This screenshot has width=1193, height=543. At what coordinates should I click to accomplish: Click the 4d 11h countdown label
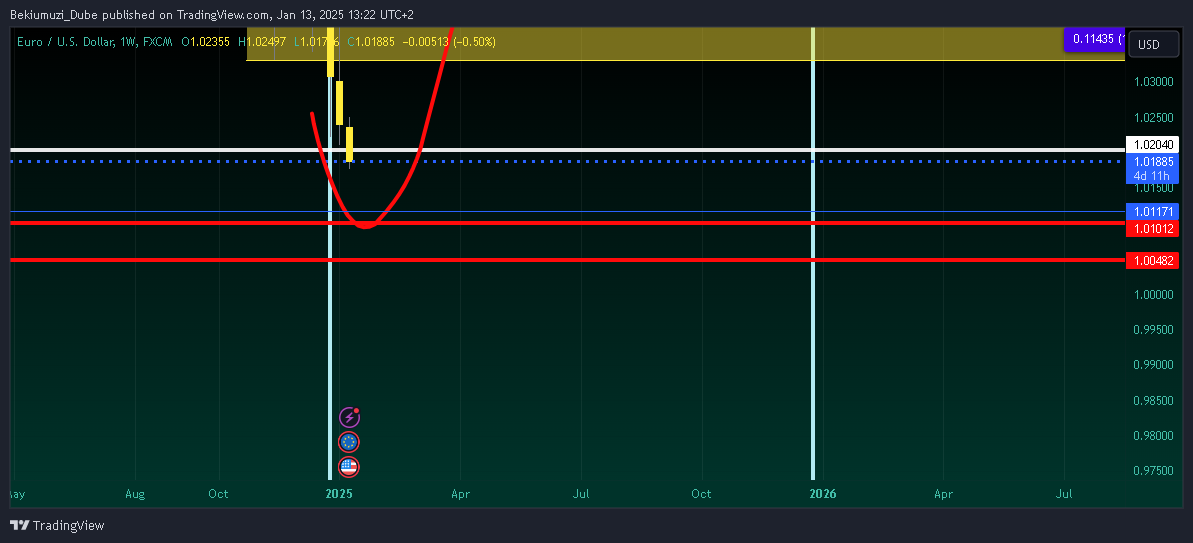click(x=1152, y=176)
